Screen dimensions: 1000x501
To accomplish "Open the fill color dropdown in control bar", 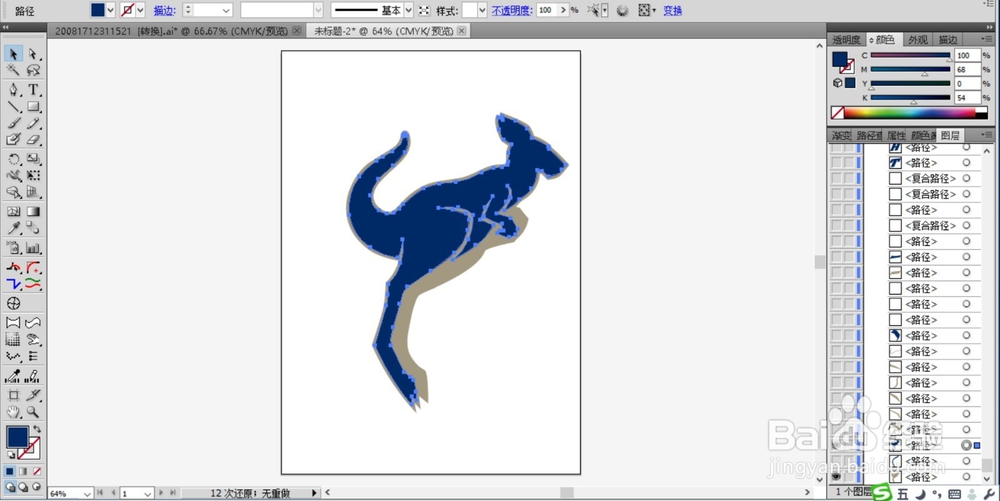I will pos(110,10).
